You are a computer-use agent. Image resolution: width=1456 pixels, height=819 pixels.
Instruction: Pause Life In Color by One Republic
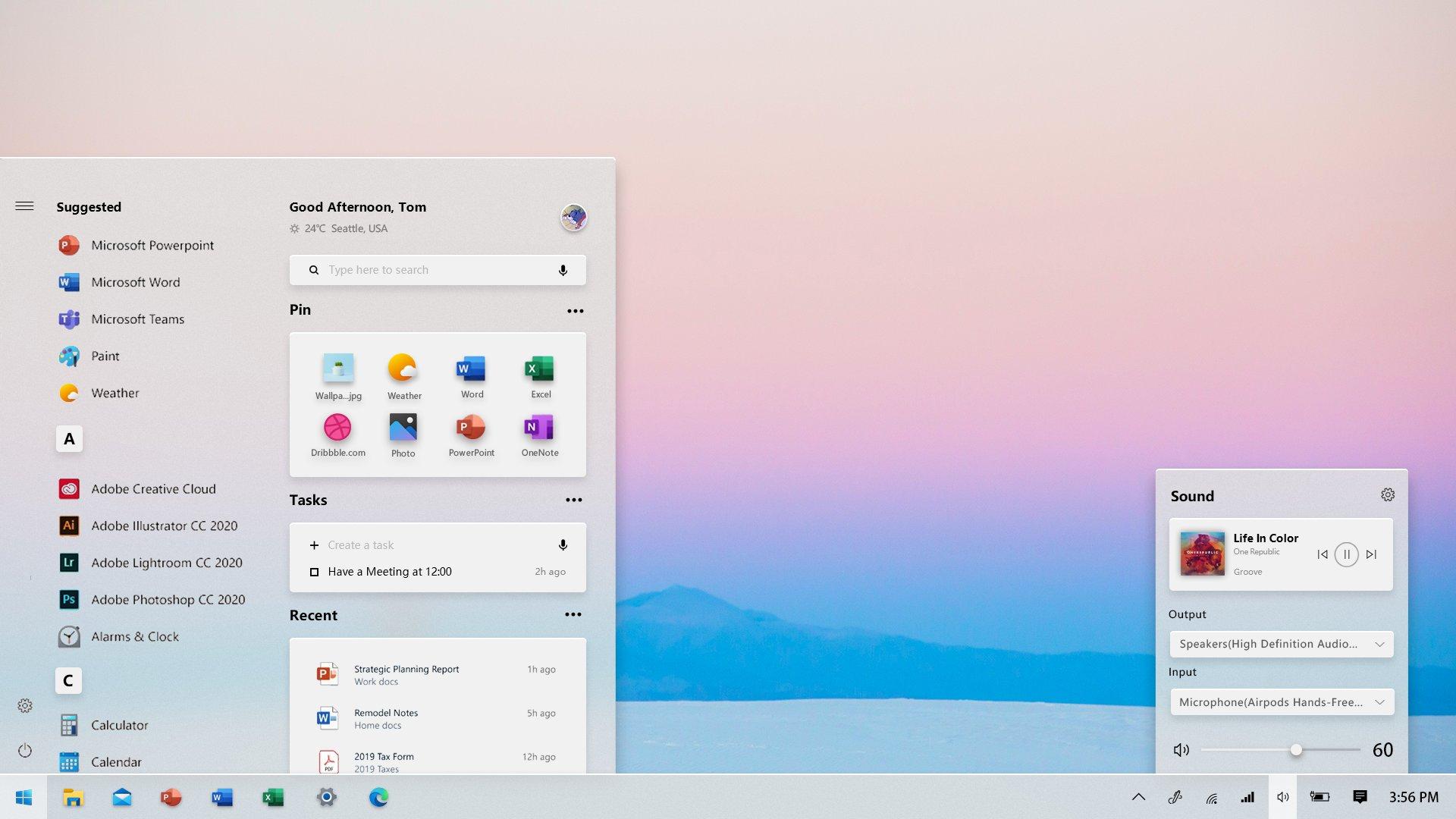1345,553
